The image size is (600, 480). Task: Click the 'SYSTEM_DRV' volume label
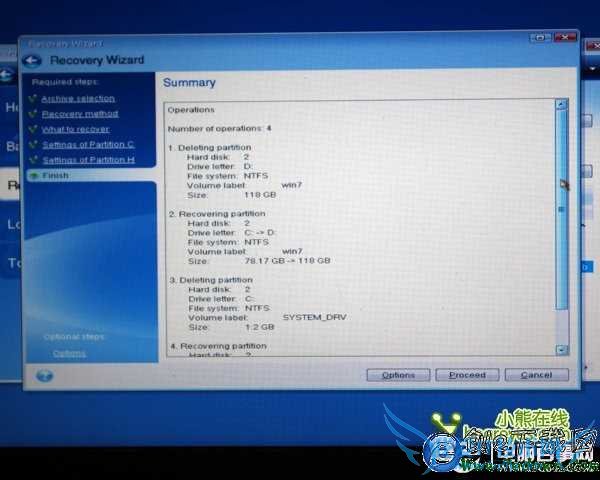click(x=315, y=317)
